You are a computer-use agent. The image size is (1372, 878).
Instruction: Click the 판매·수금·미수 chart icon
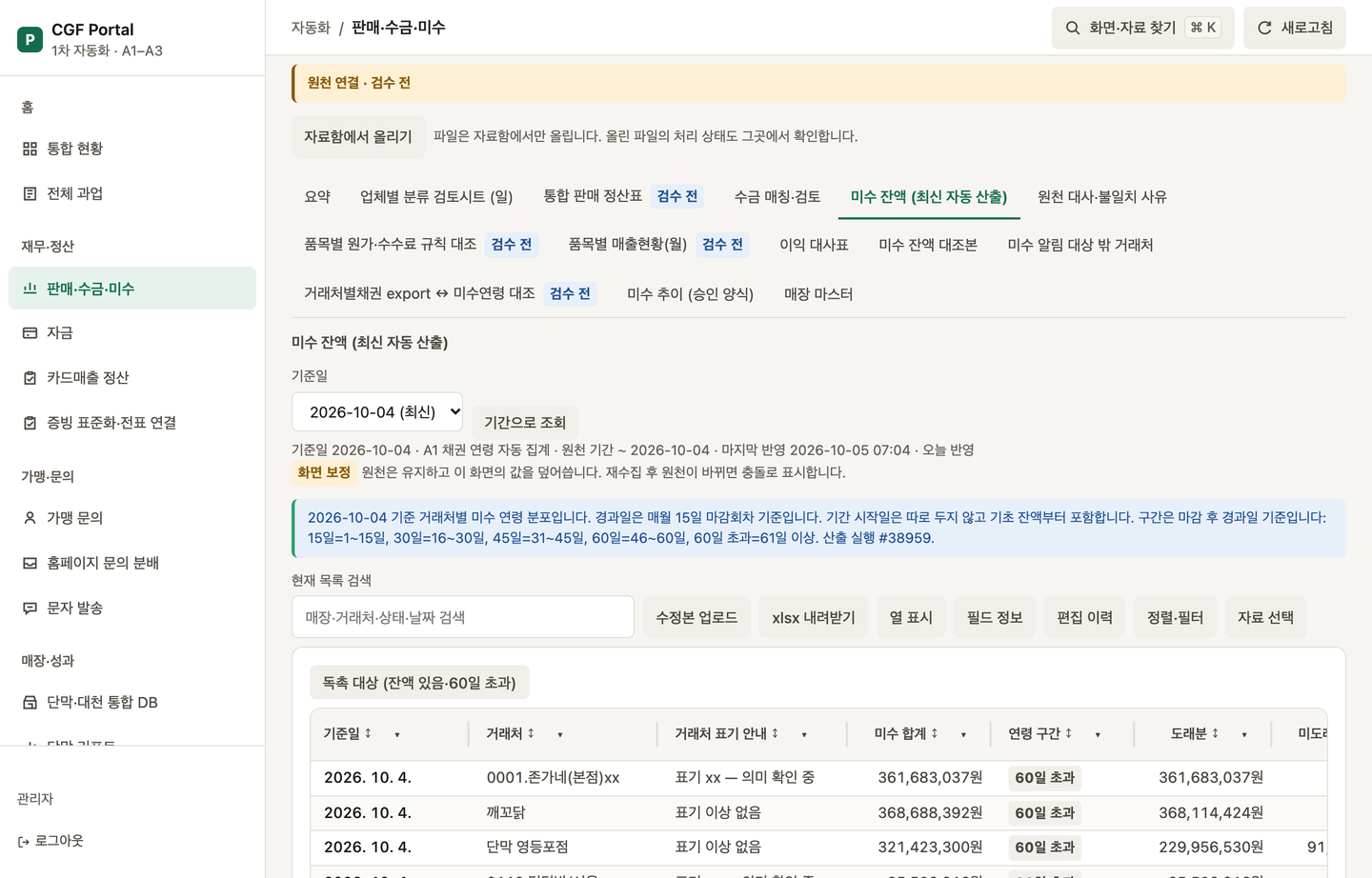pyautogui.click(x=30, y=288)
